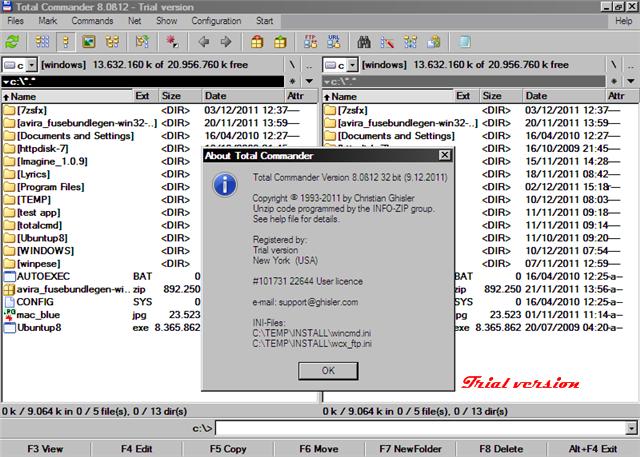Switch to brief file names view icon

coord(42,42)
